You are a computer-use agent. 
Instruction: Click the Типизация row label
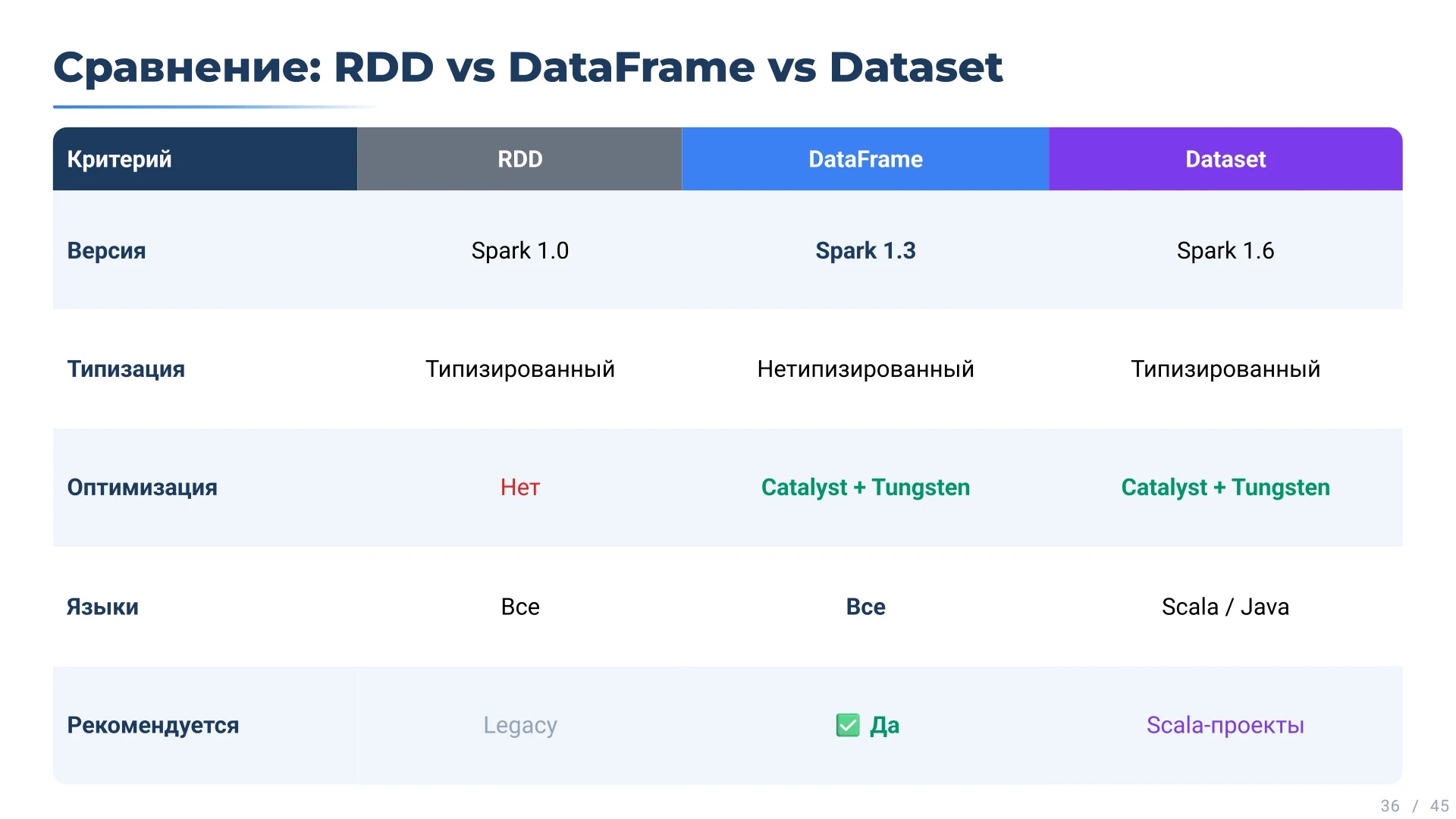click(126, 369)
